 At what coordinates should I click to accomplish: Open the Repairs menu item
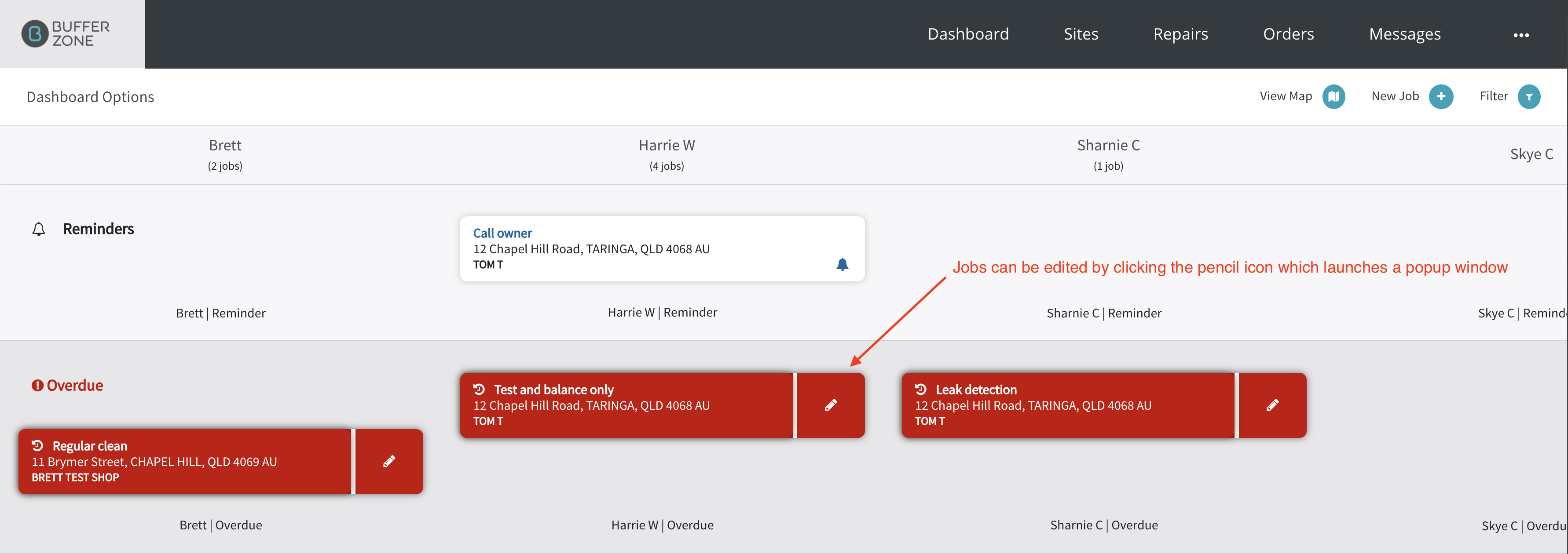click(x=1180, y=34)
